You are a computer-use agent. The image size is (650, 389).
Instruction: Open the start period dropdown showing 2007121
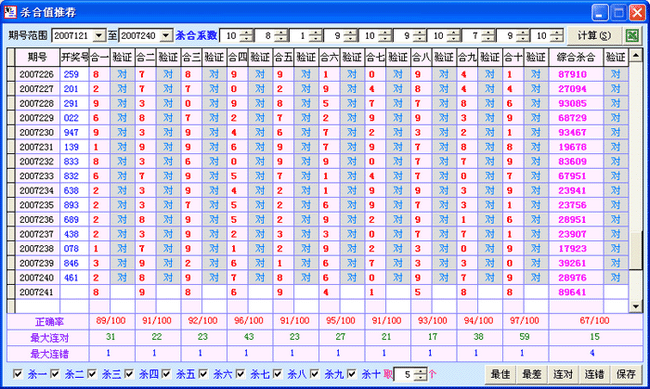coord(99,36)
